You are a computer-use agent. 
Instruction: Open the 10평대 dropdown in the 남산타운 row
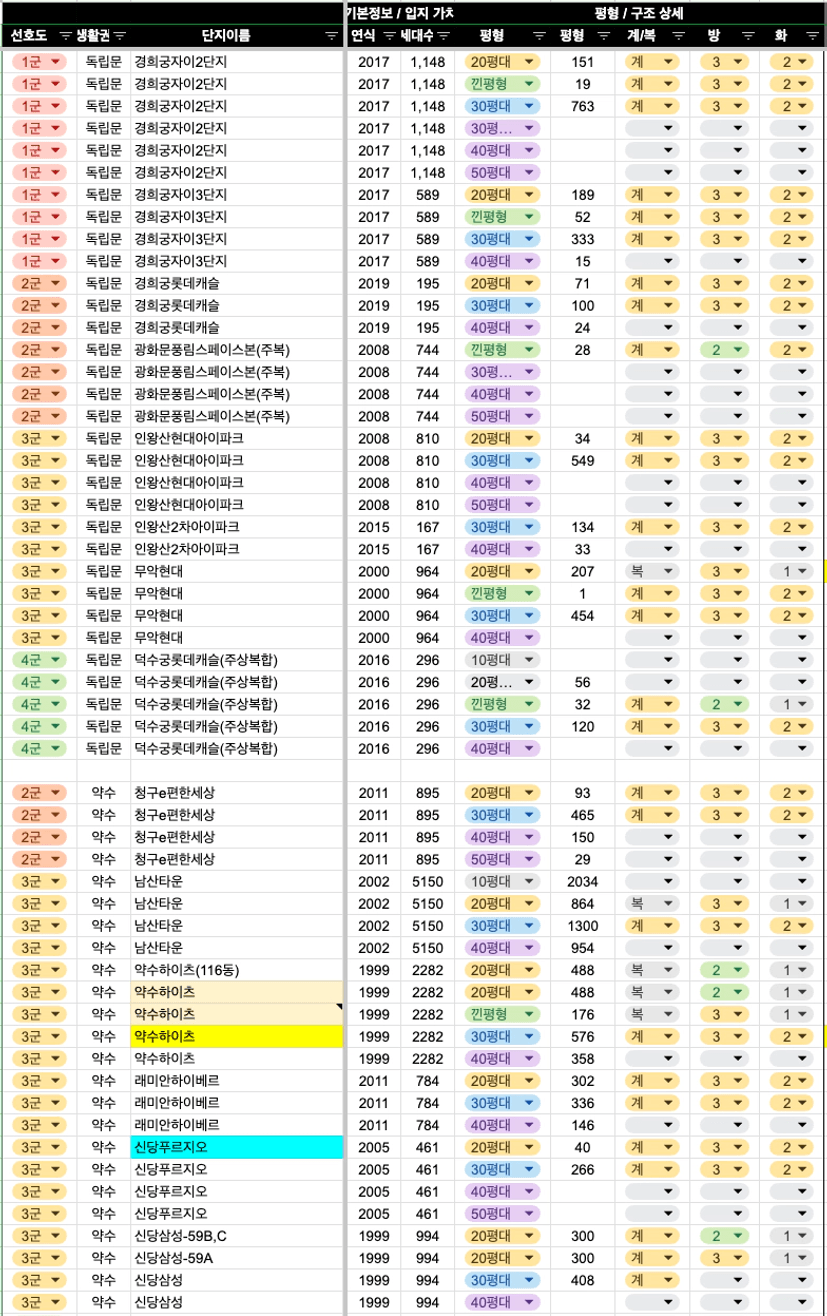click(x=503, y=881)
